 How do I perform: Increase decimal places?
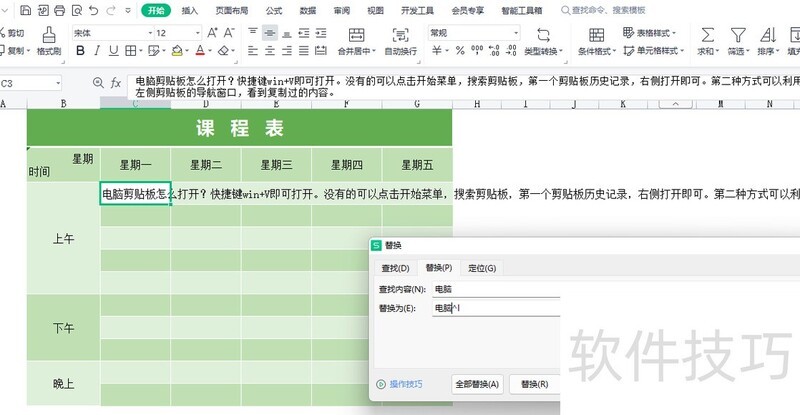494,50
